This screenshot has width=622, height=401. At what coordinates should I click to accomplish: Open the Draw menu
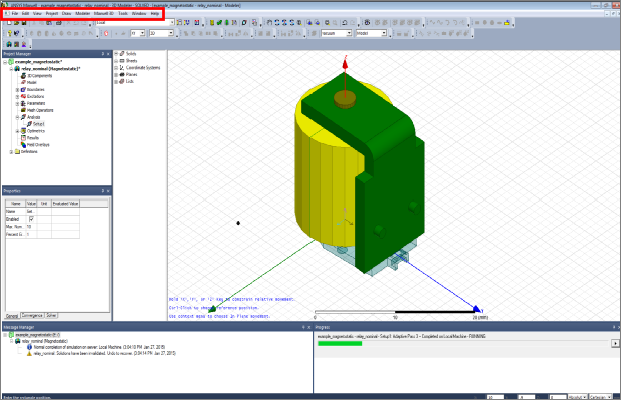66,13
